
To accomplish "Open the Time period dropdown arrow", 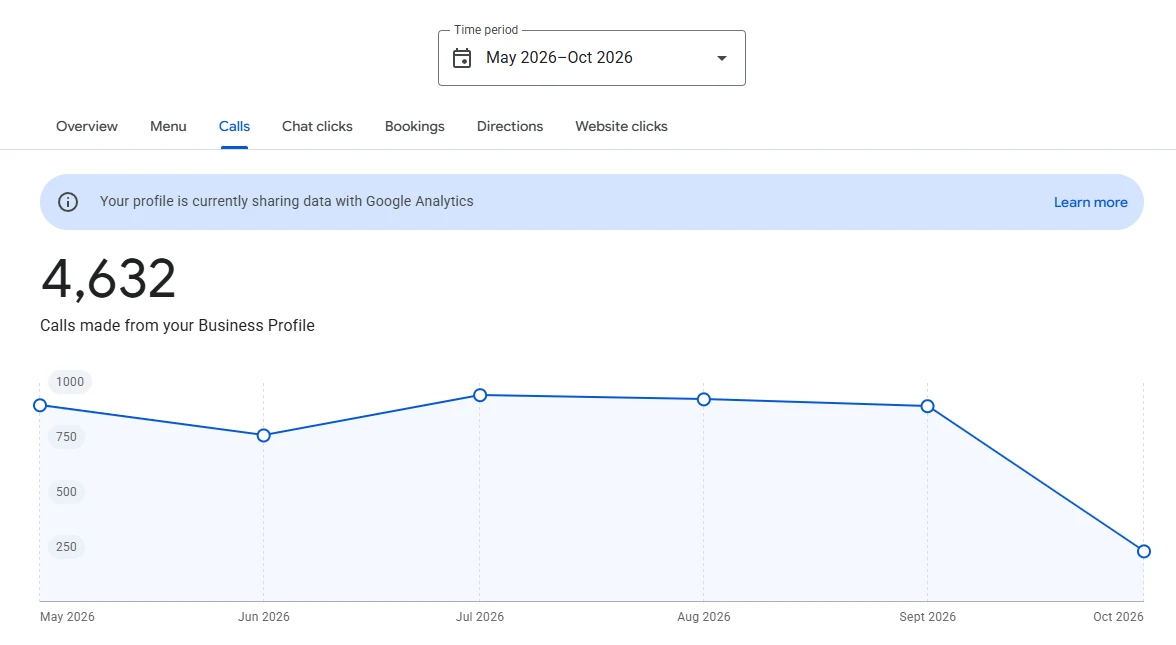I will tap(722, 58).
